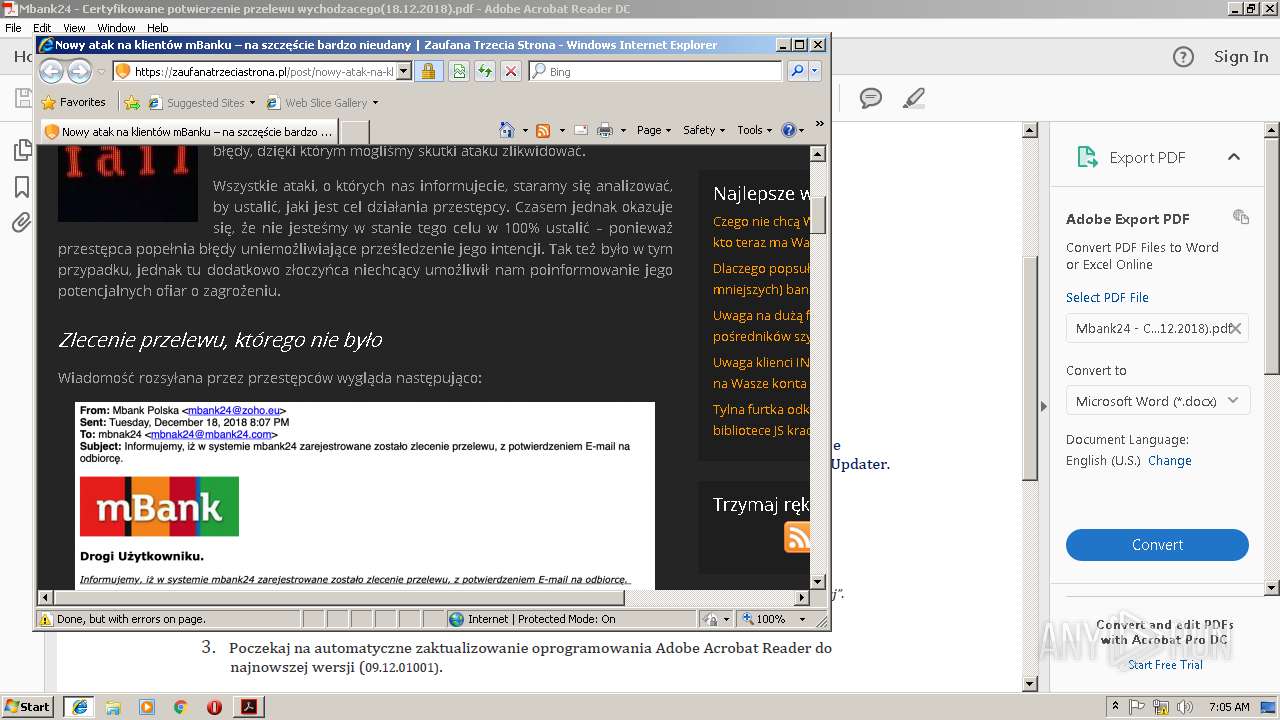Open IE Help question mark icon

pyautogui.click(x=788, y=130)
